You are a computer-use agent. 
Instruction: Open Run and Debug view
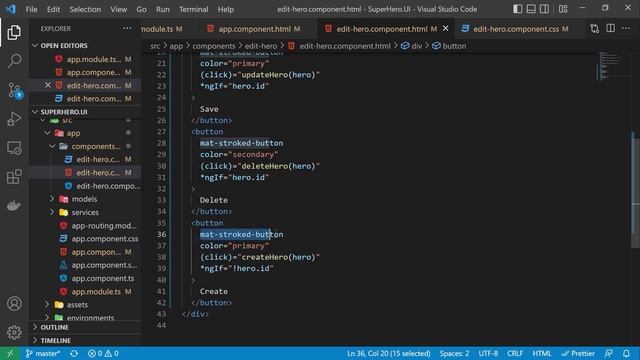(x=14, y=119)
